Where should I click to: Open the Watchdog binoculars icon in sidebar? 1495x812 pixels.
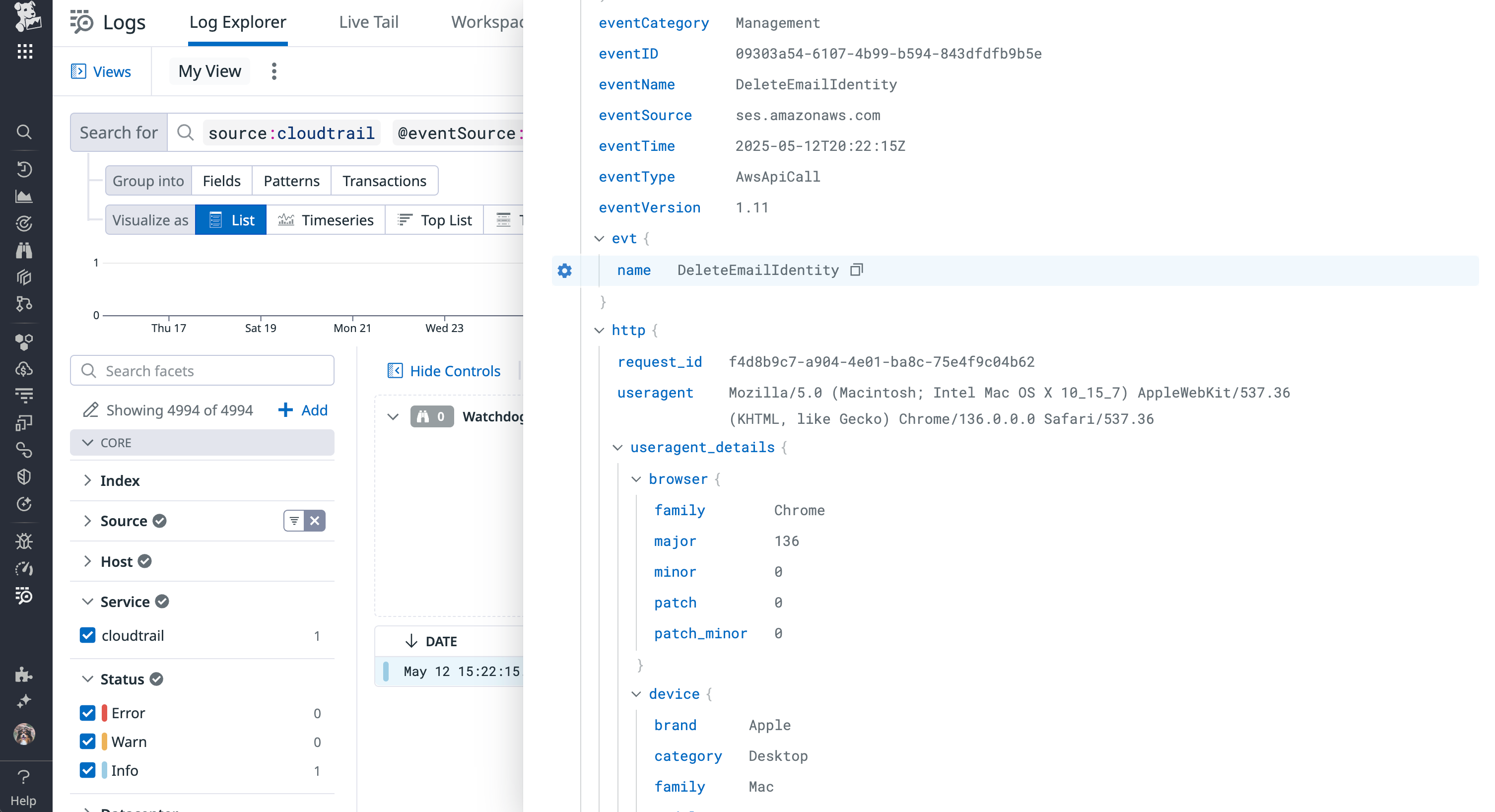pyautogui.click(x=24, y=250)
